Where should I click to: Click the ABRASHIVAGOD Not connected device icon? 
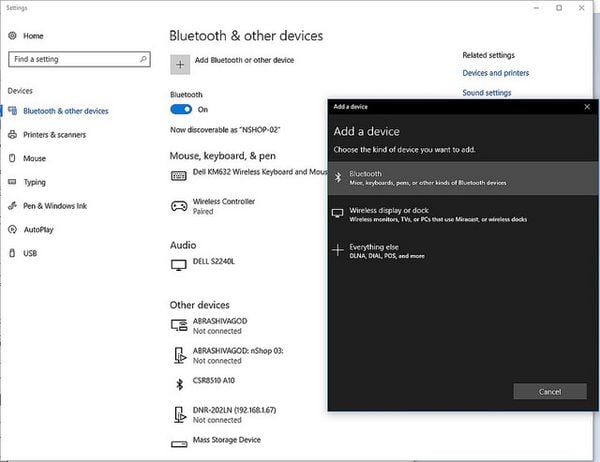(179, 325)
